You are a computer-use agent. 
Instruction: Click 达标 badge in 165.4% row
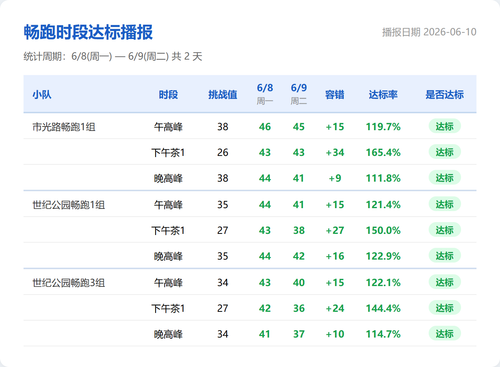click(444, 152)
